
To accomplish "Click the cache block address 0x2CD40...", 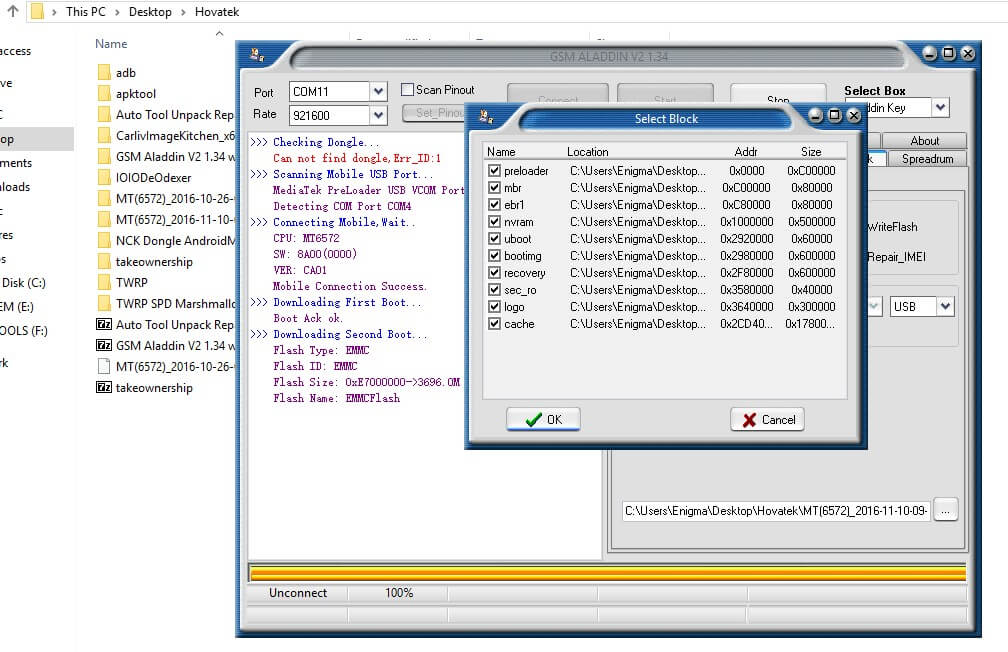I will pos(746,324).
